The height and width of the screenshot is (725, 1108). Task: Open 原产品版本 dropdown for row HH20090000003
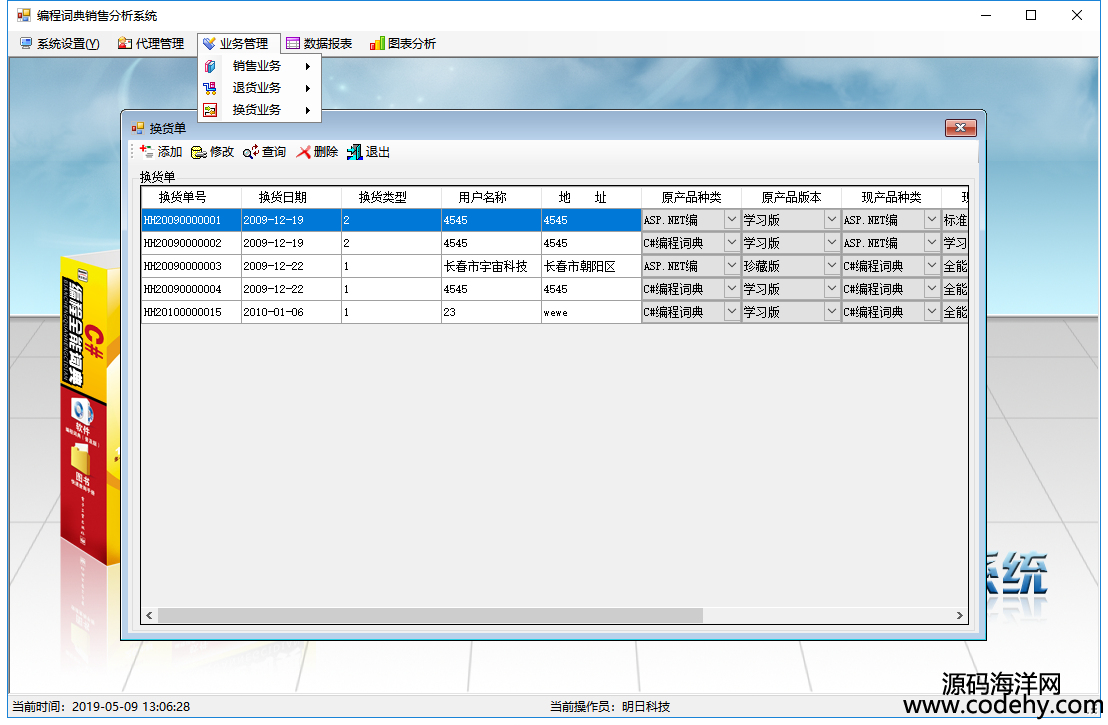tap(831, 266)
